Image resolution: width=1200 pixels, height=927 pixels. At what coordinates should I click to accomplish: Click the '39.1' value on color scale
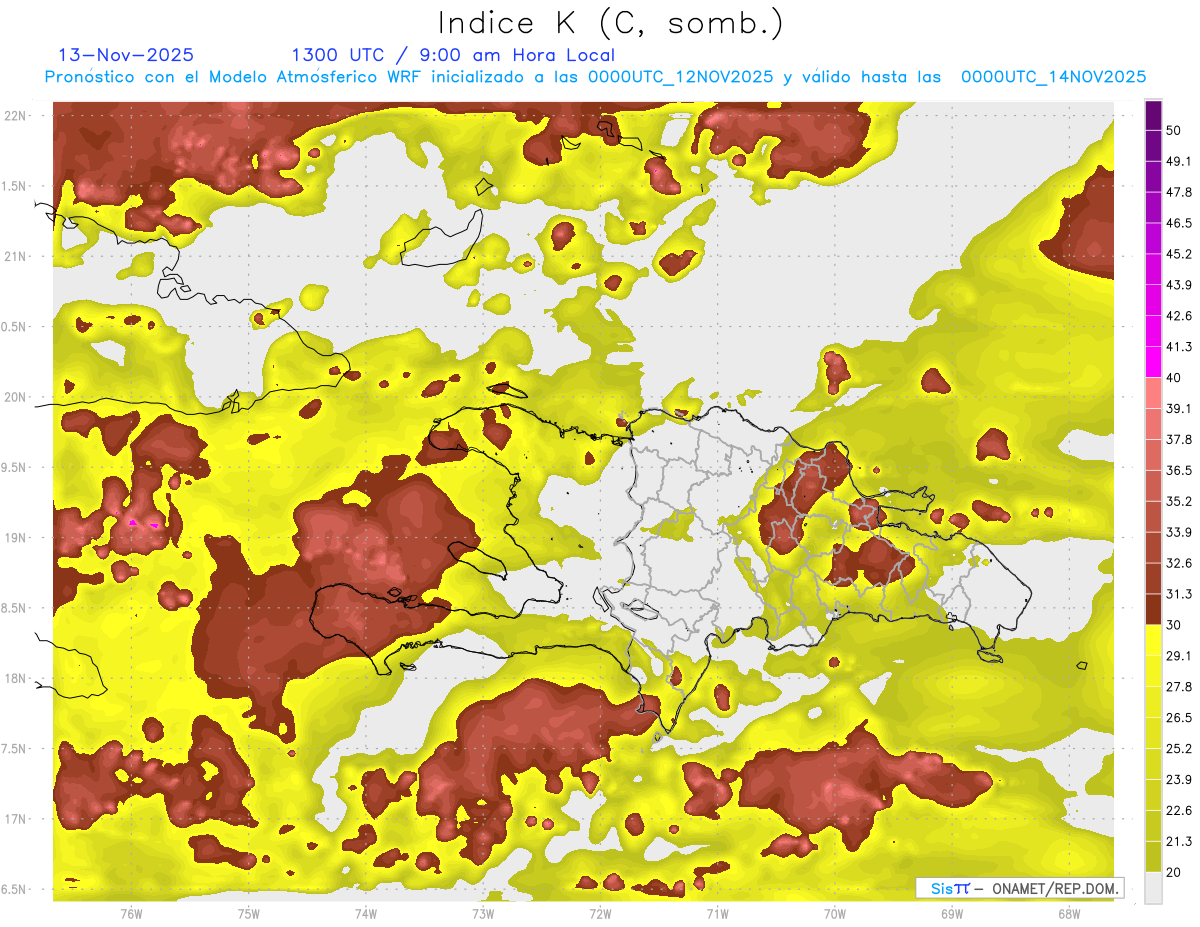pos(1179,408)
